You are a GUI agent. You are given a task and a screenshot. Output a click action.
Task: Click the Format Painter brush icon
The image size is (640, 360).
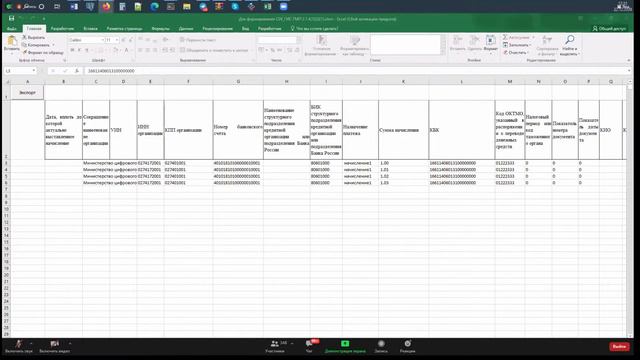pyautogui.click(x=24, y=52)
